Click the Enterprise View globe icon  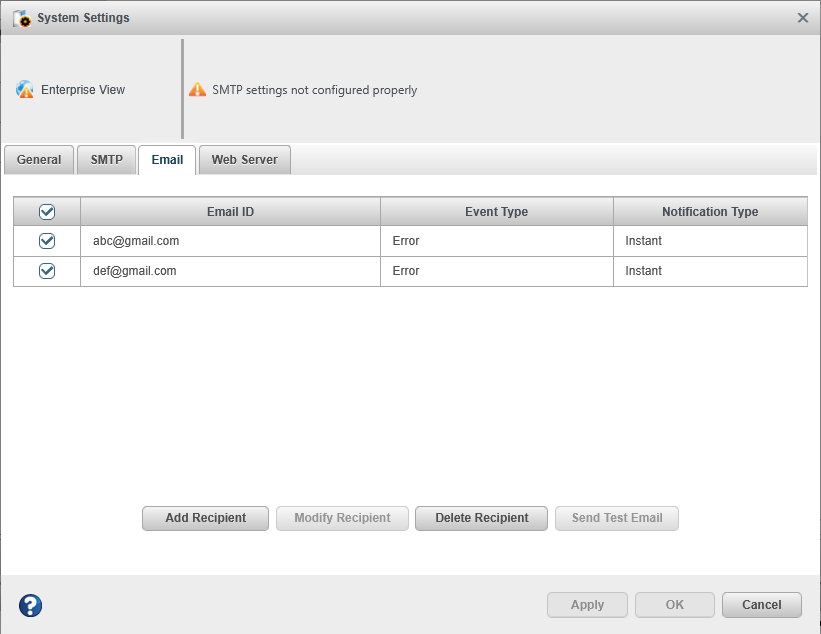pos(25,90)
